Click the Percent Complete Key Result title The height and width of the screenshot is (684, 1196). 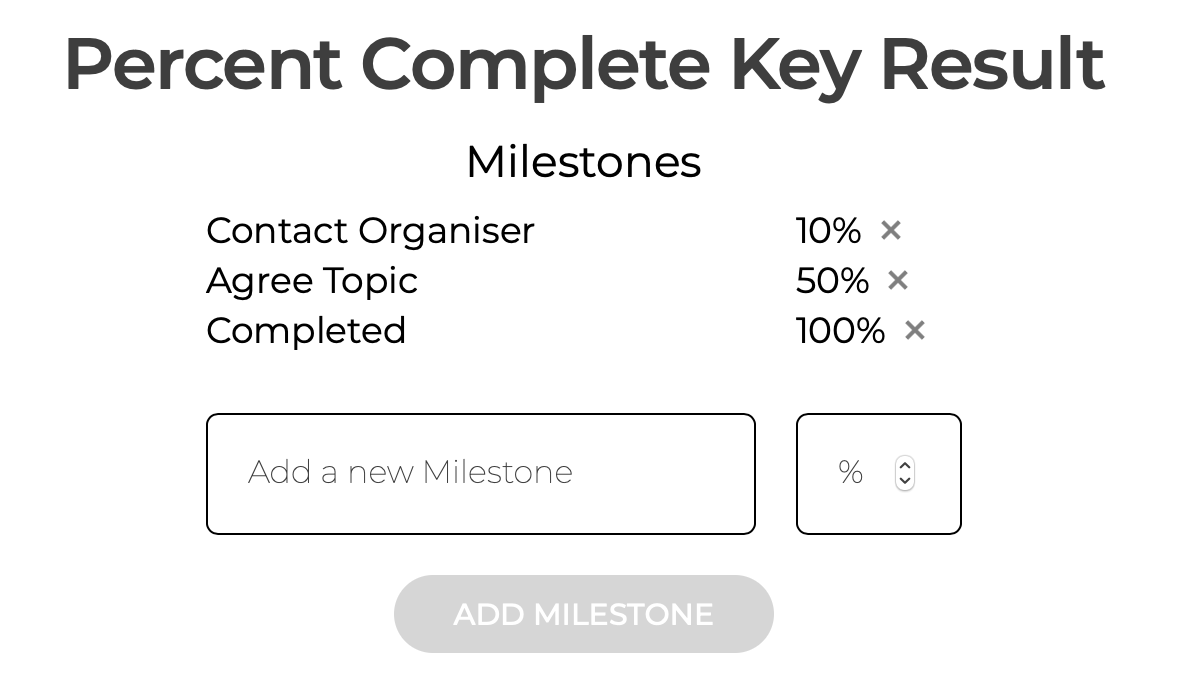584,64
